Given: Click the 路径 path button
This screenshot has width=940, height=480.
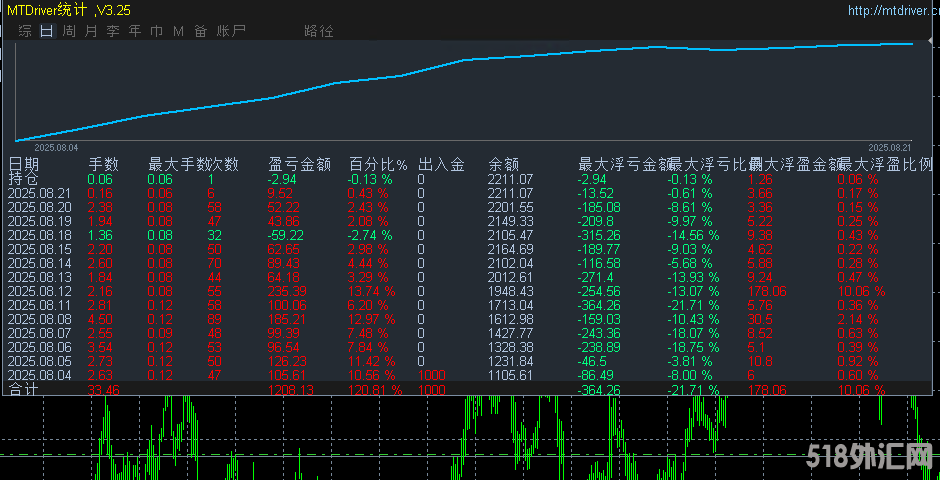Looking at the screenshot, I should pos(319,31).
